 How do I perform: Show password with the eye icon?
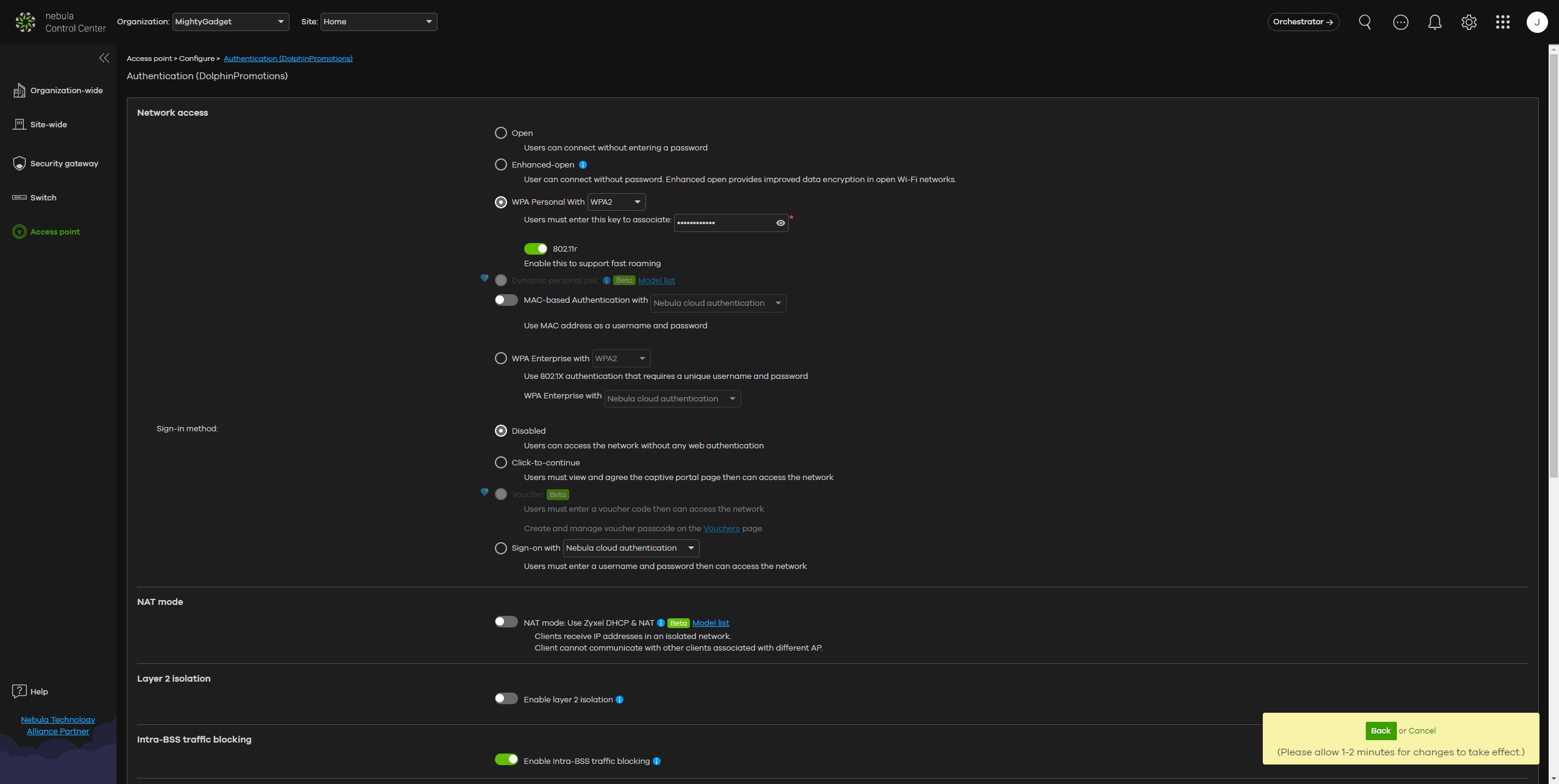point(780,223)
